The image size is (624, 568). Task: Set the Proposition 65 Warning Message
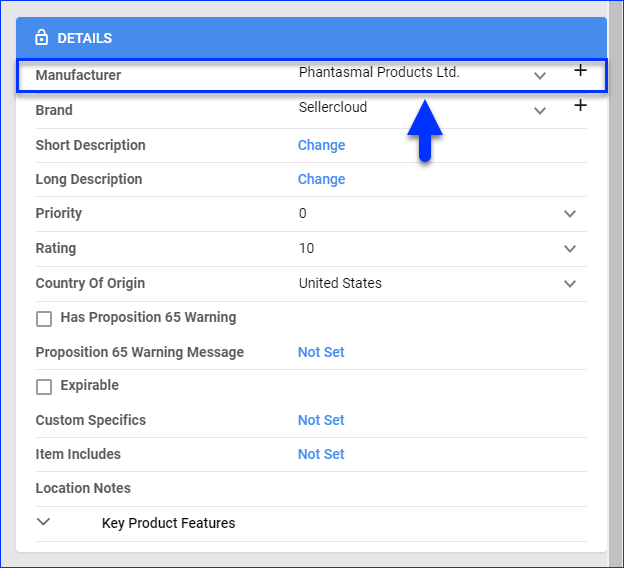pos(321,352)
